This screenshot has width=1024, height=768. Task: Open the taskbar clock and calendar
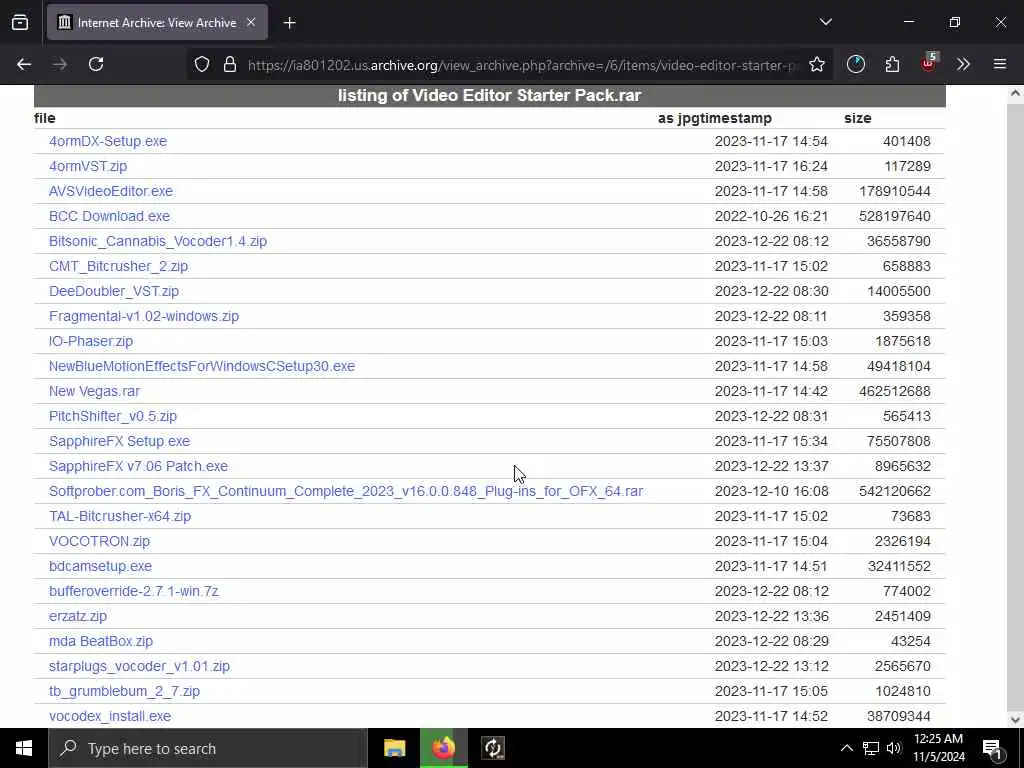(x=938, y=748)
